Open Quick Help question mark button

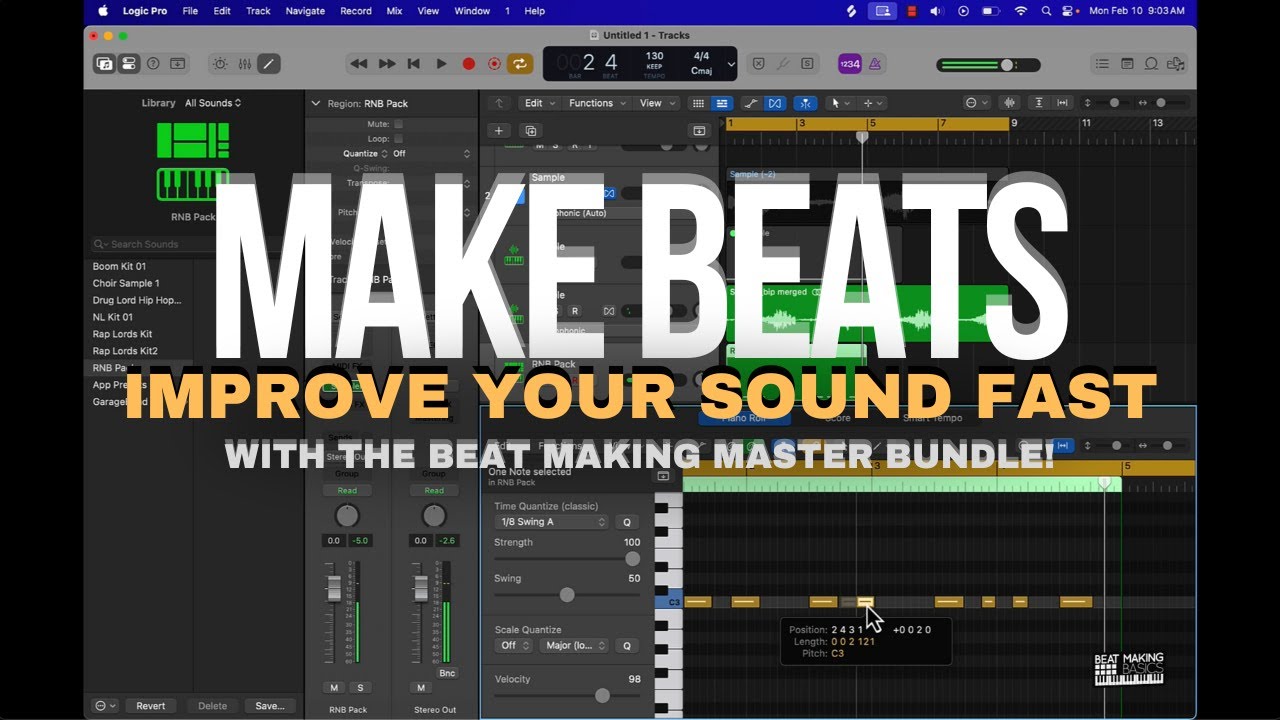153,63
